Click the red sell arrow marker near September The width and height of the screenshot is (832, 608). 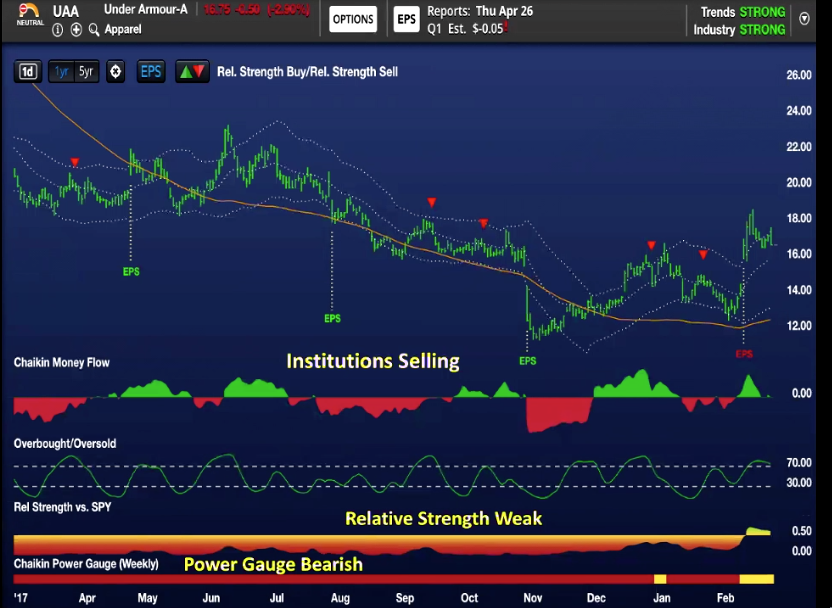coord(431,202)
